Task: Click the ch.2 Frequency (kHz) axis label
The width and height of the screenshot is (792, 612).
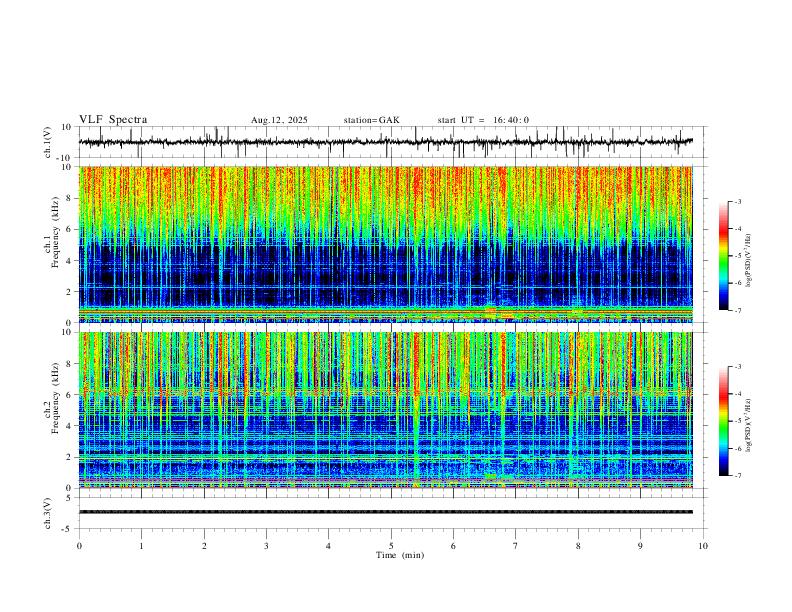Action: (x=52, y=398)
